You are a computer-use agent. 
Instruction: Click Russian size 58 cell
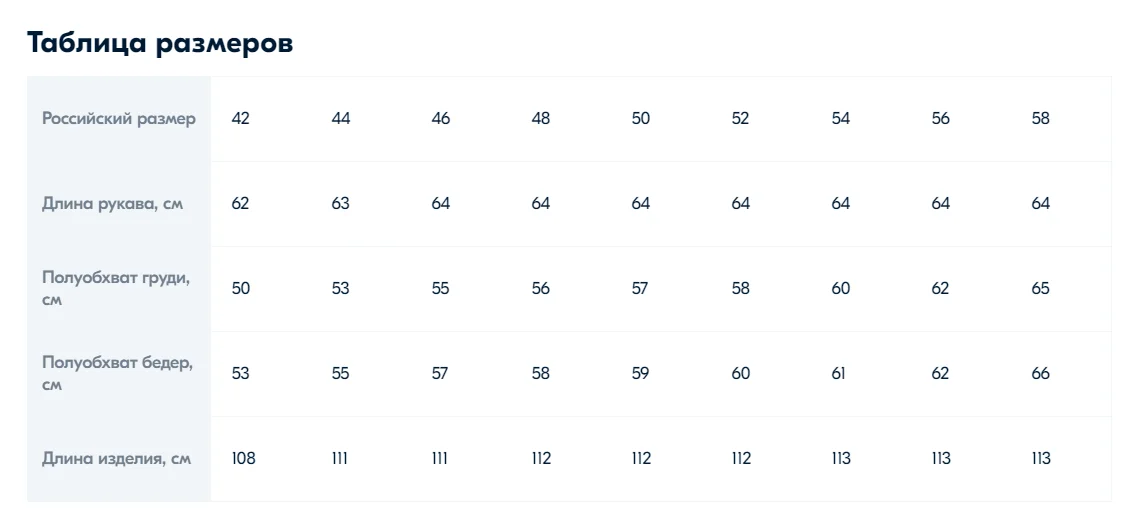[x=1041, y=118]
